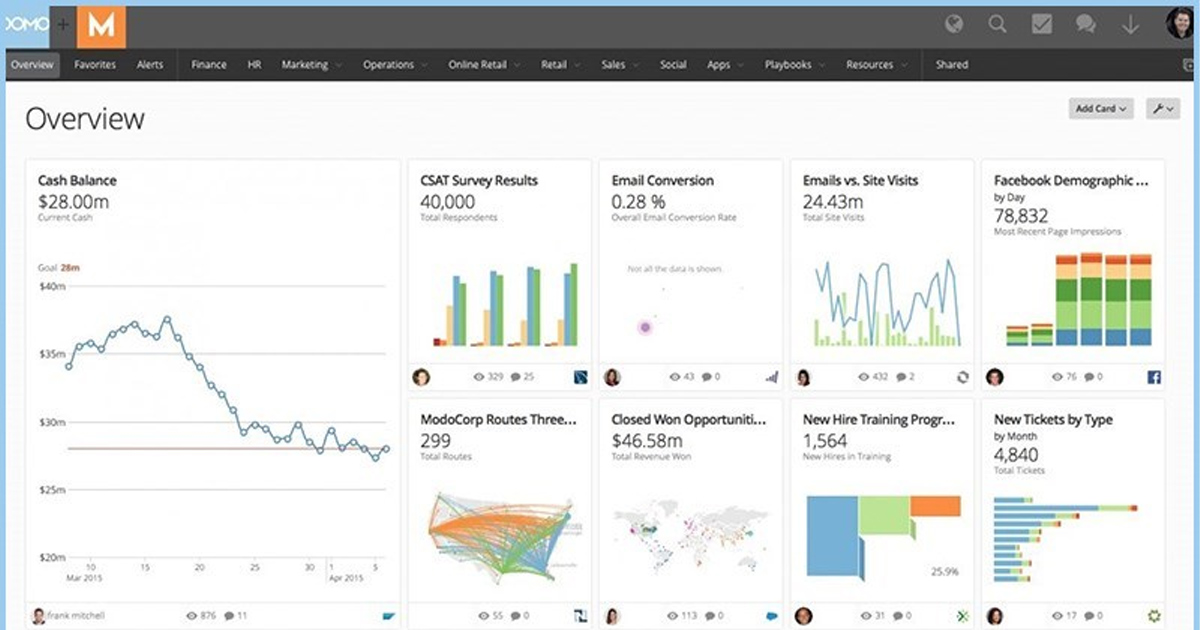Open the Cash Balance card title

coord(77,181)
